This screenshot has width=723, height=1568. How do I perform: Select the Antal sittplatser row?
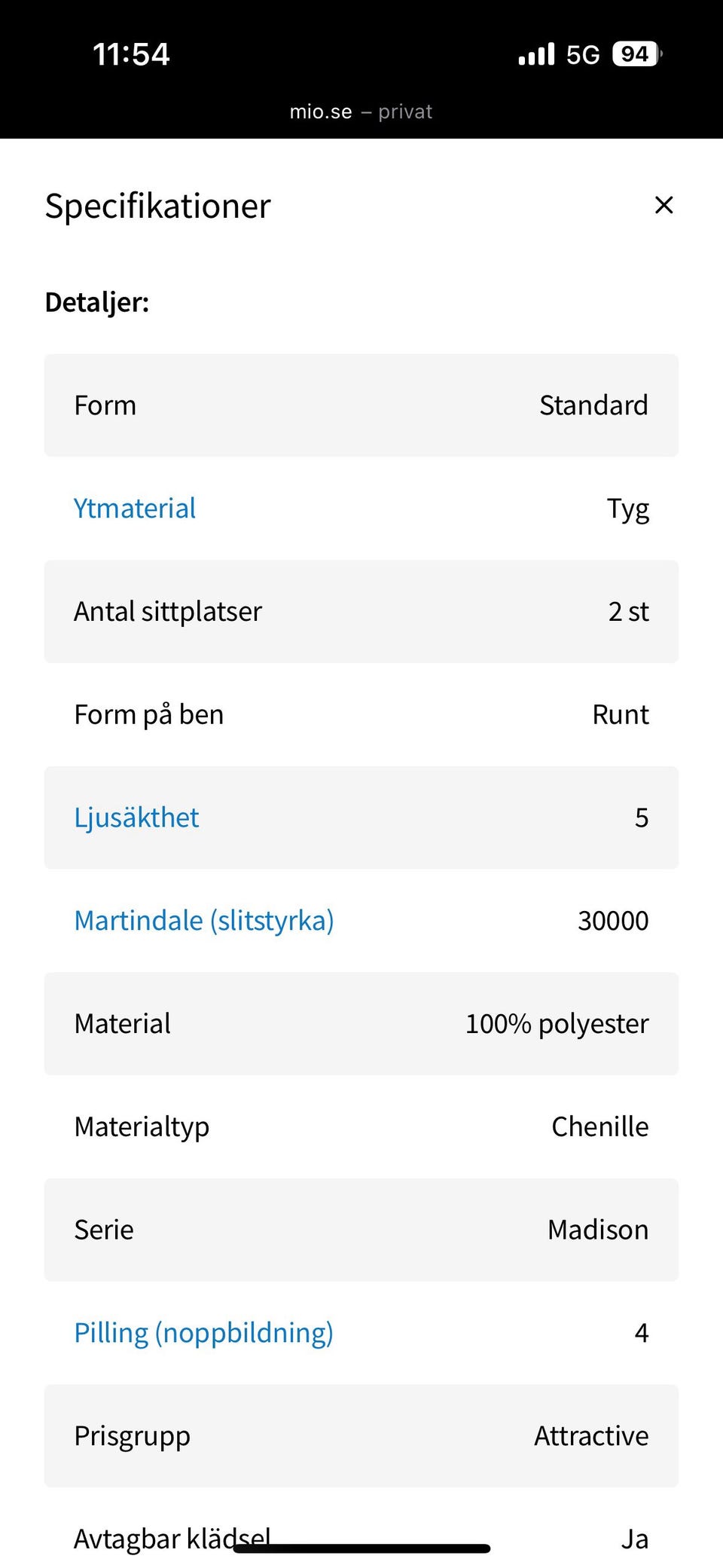pos(361,612)
